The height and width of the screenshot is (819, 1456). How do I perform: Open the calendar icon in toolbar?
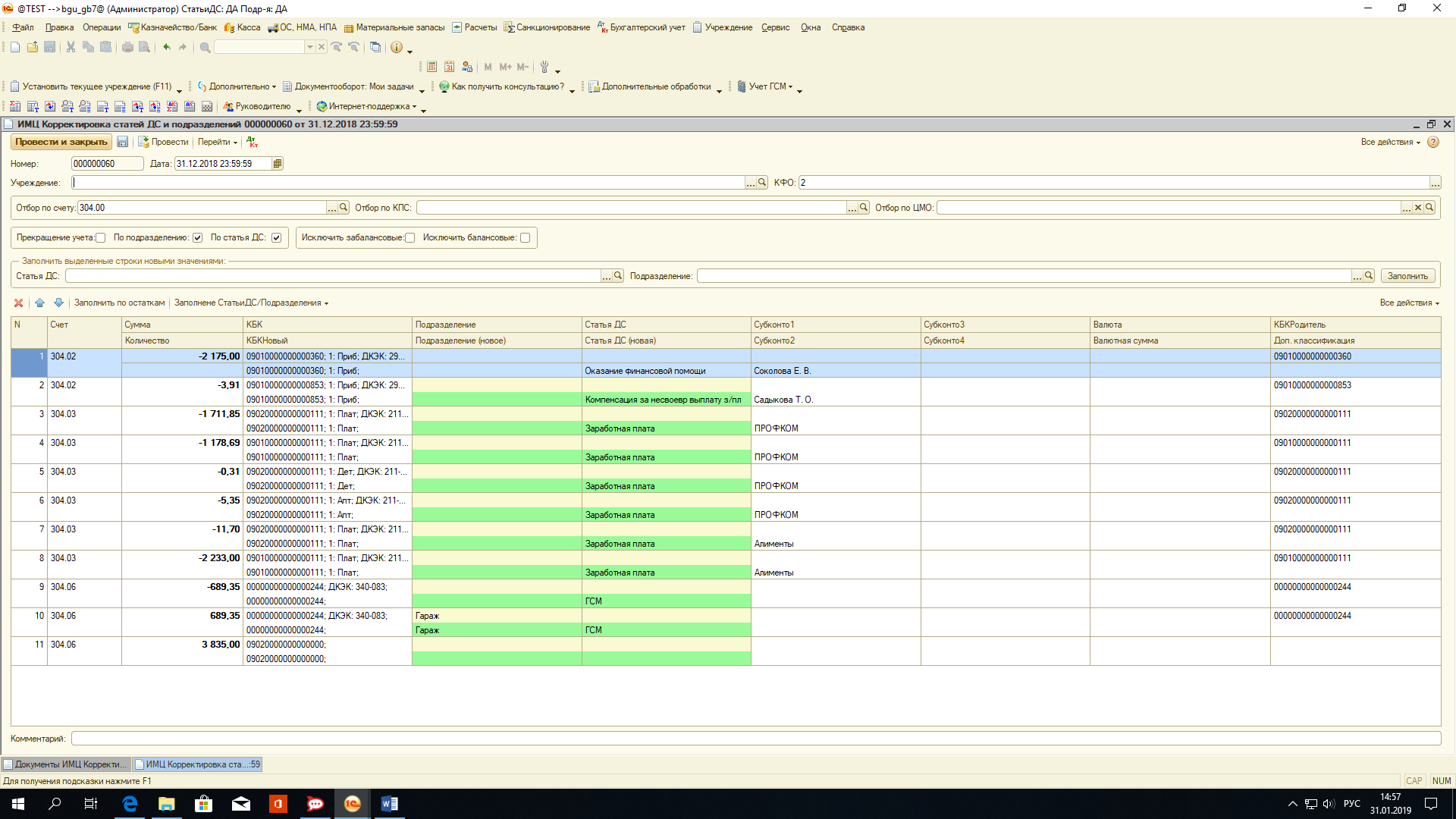pos(449,67)
